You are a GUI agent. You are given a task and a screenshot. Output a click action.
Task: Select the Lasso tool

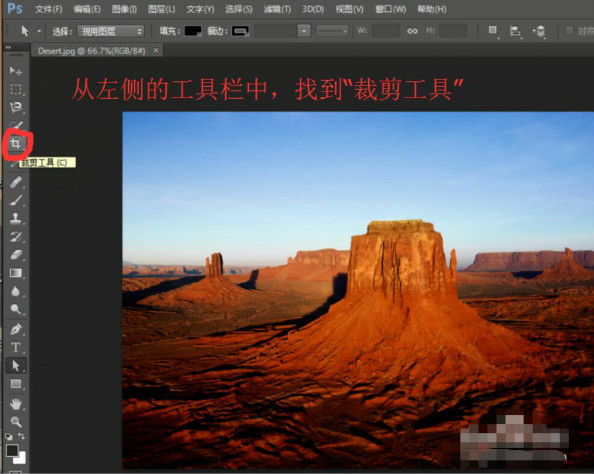tap(16, 107)
